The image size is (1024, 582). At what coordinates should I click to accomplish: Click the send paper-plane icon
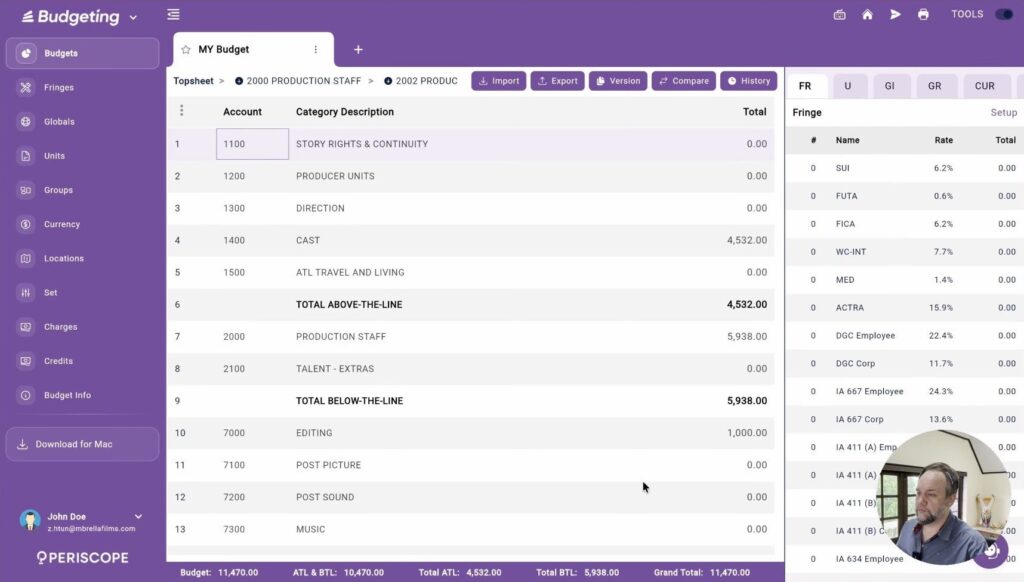895,15
